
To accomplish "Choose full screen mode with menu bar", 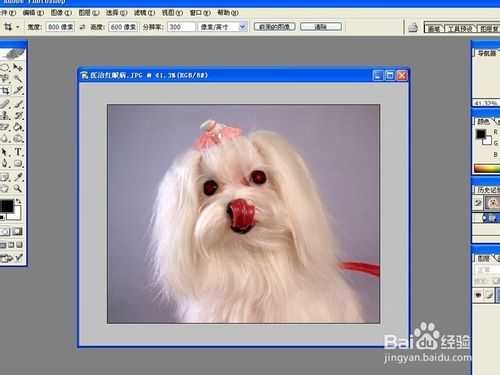I will [x=11, y=245].
